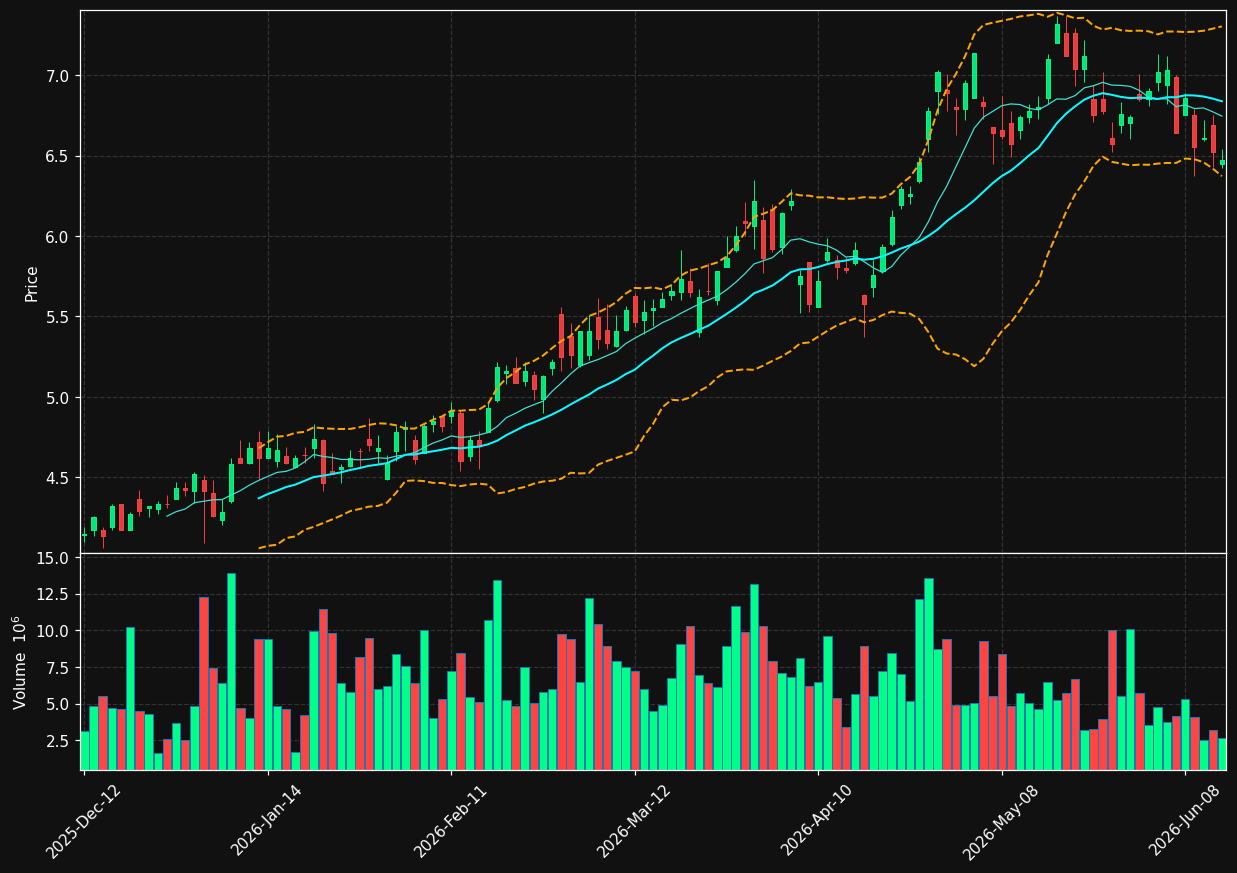The height and width of the screenshot is (873, 1237).
Task: Click the 2.5 volume tick label
Action: pyautogui.click(x=57, y=741)
